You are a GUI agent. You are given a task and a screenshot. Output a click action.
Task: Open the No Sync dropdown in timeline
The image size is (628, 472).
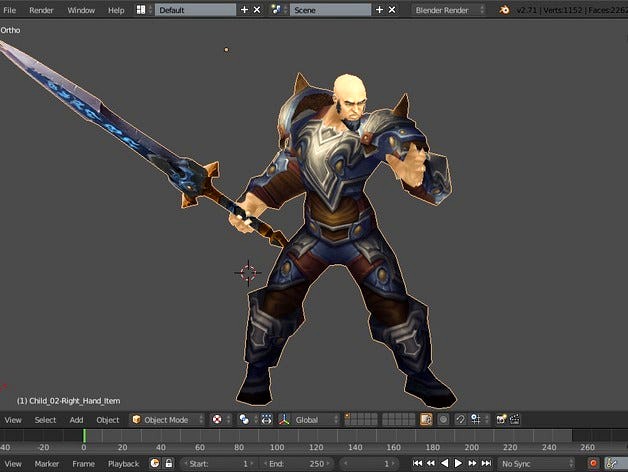535,464
